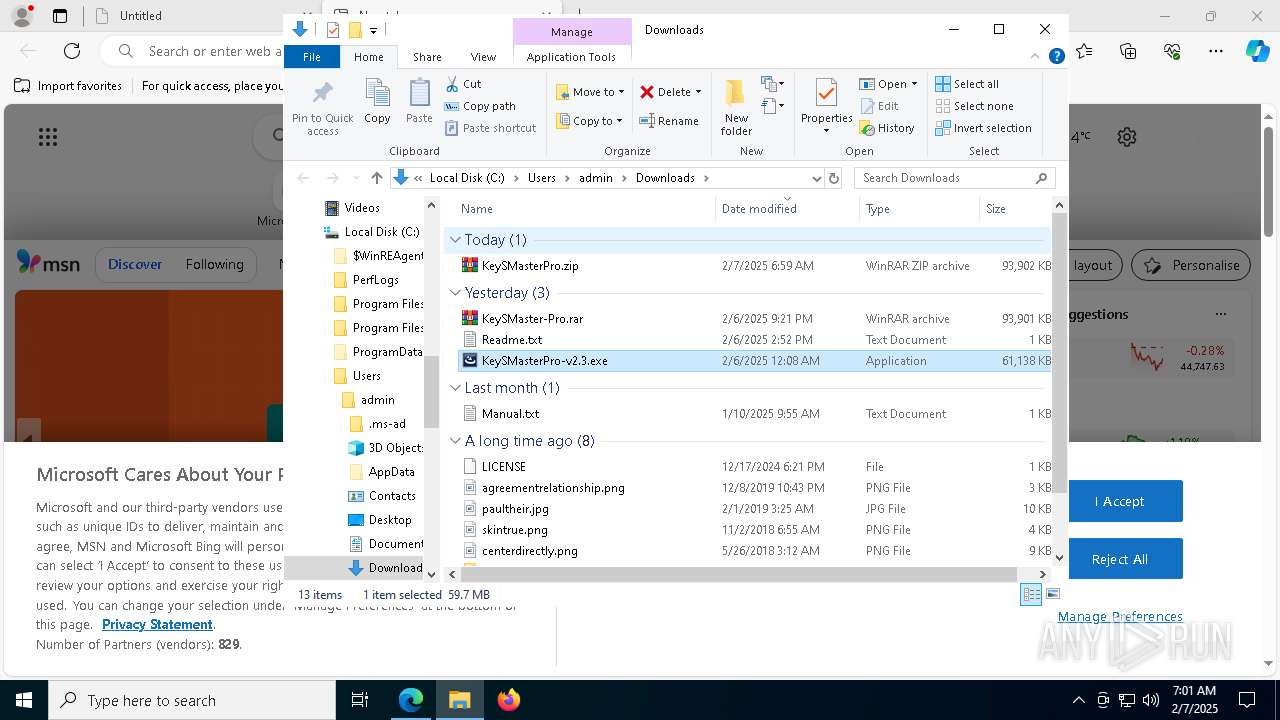Open Task View on taskbar
The image size is (1280, 720).
(360, 700)
